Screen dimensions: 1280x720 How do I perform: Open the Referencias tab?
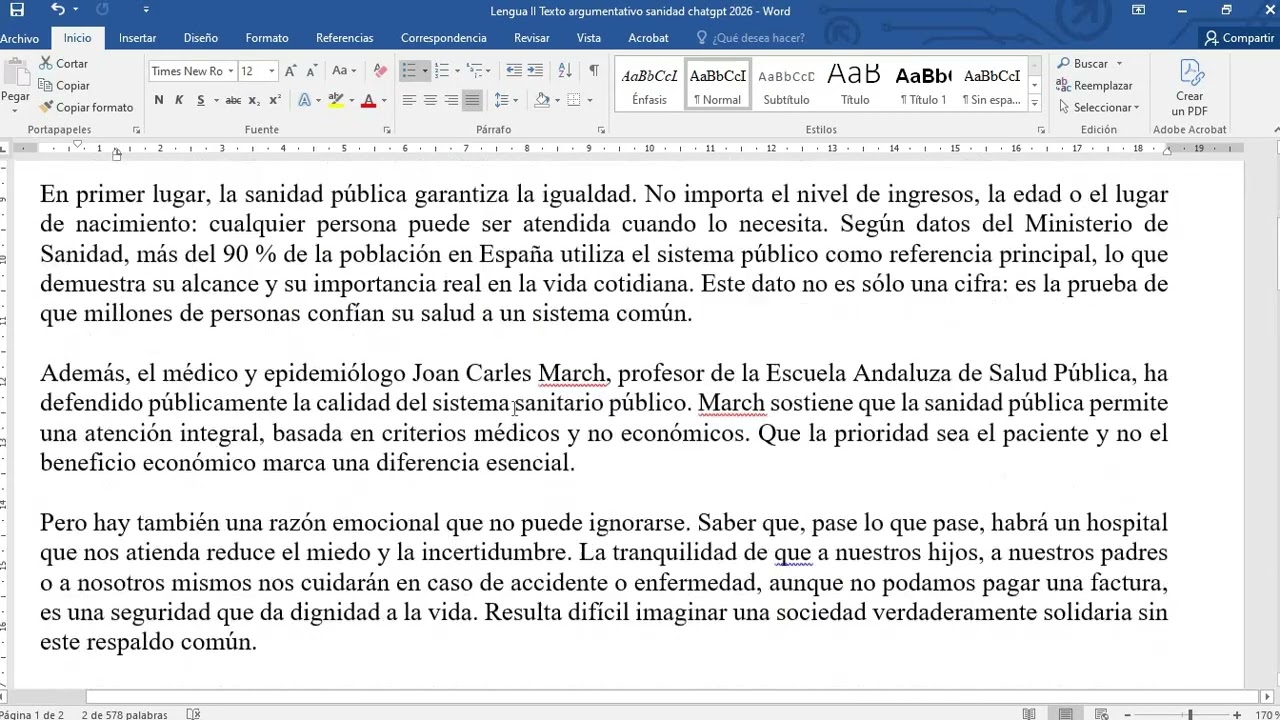pyautogui.click(x=345, y=38)
